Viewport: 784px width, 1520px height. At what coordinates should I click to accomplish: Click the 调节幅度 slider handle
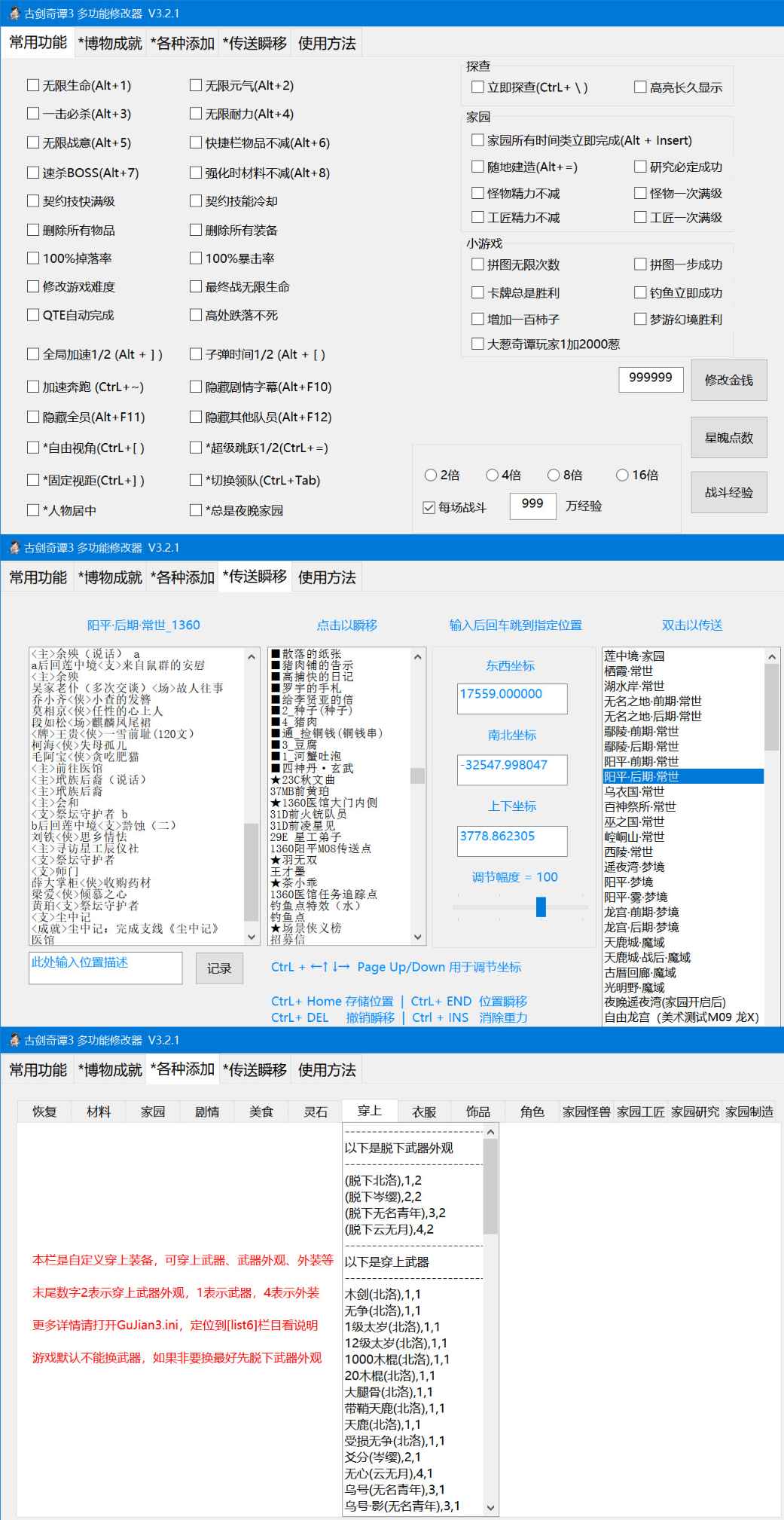pos(541,907)
